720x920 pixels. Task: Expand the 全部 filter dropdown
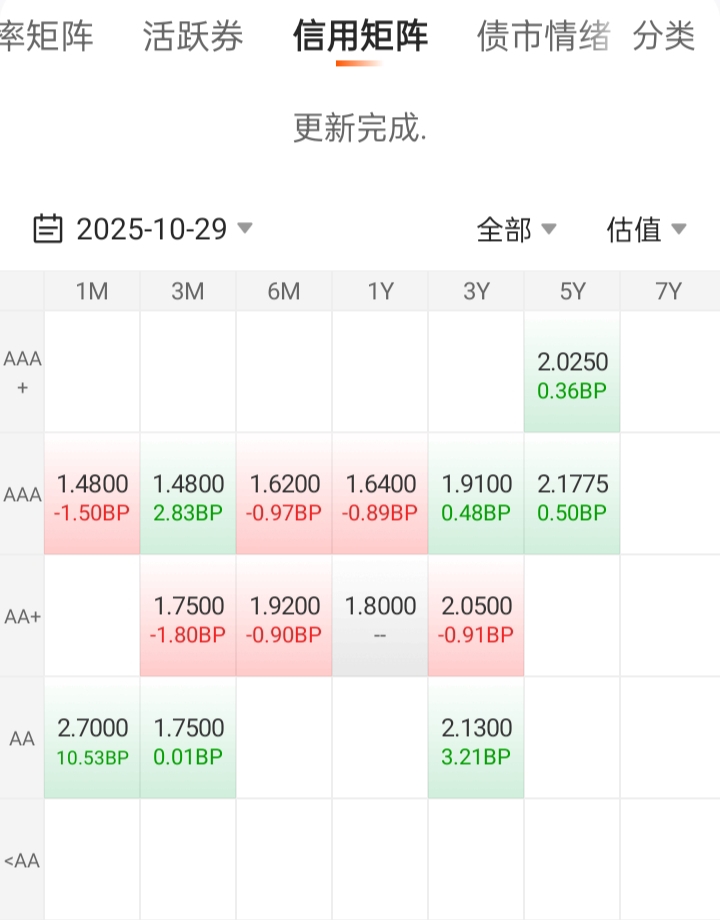pos(515,229)
